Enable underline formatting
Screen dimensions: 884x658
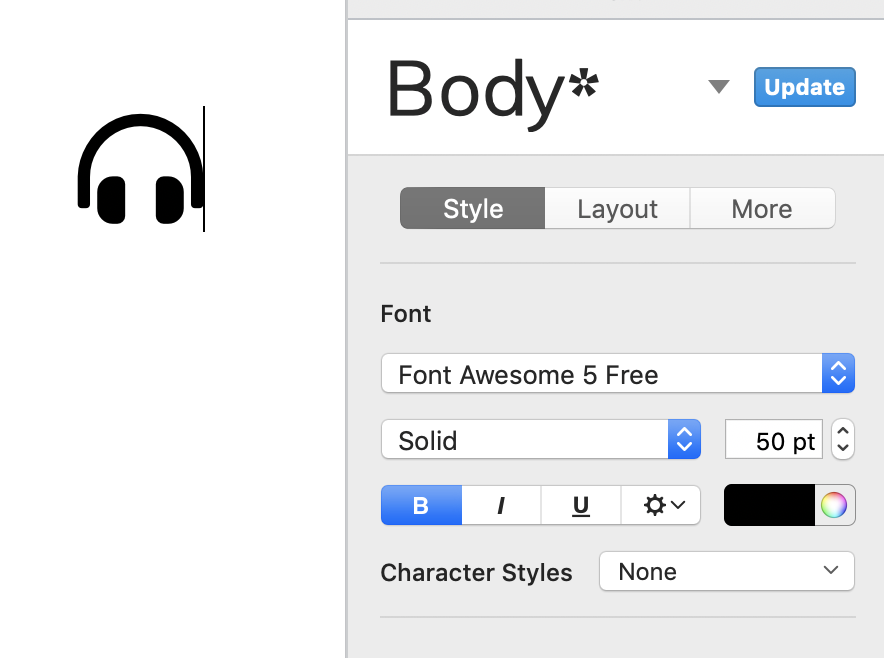coord(580,505)
